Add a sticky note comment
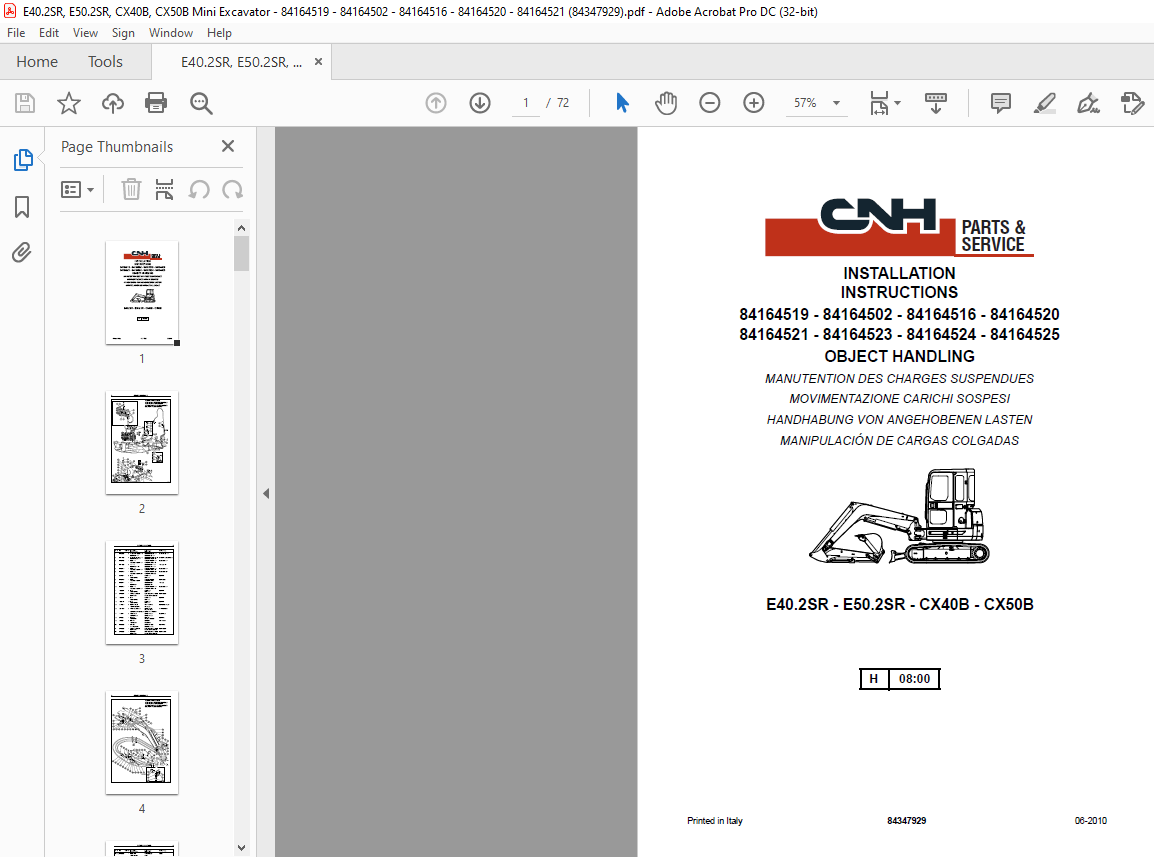The width and height of the screenshot is (1154, 857). click(x=1000, y=103)
